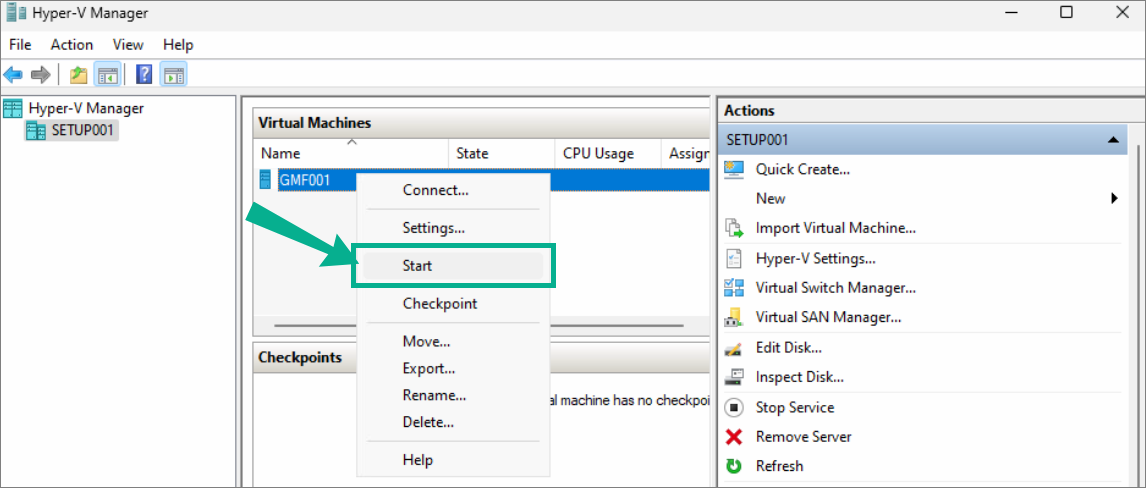
Task: Click the Virtual Switch Manager icon
Action: click(734, 288)
